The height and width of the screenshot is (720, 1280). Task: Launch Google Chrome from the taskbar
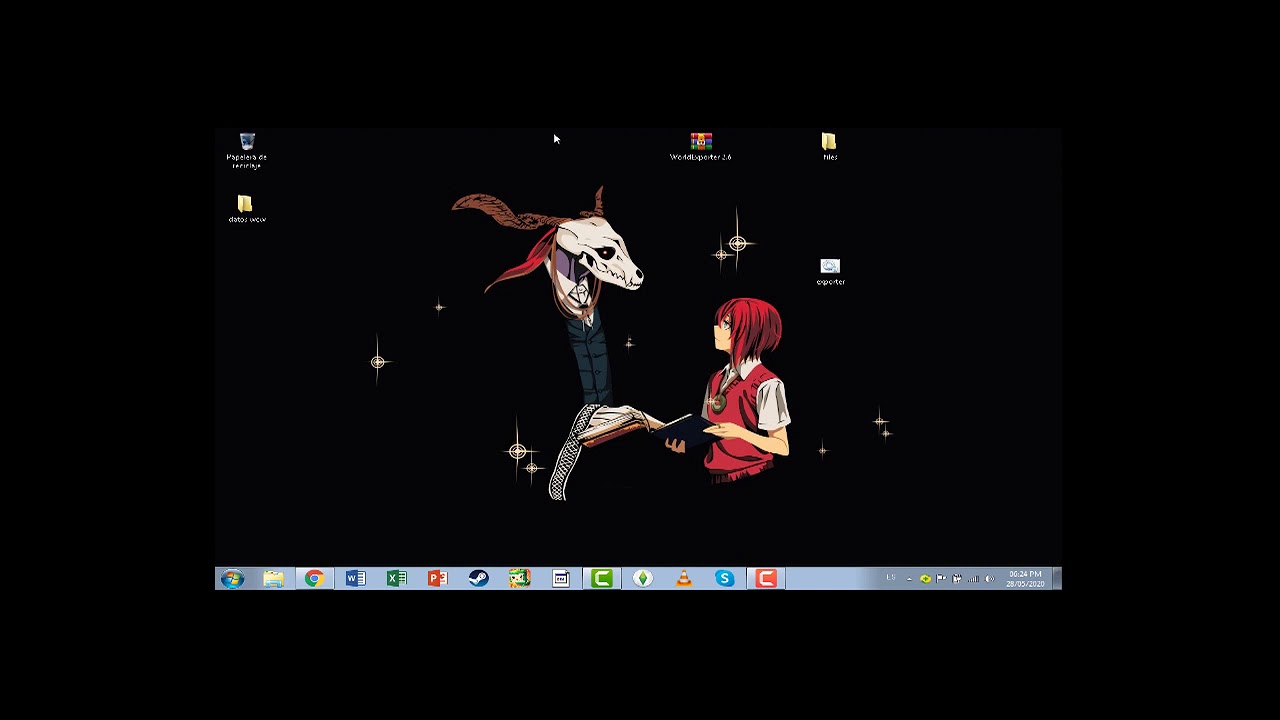[314, 579]
